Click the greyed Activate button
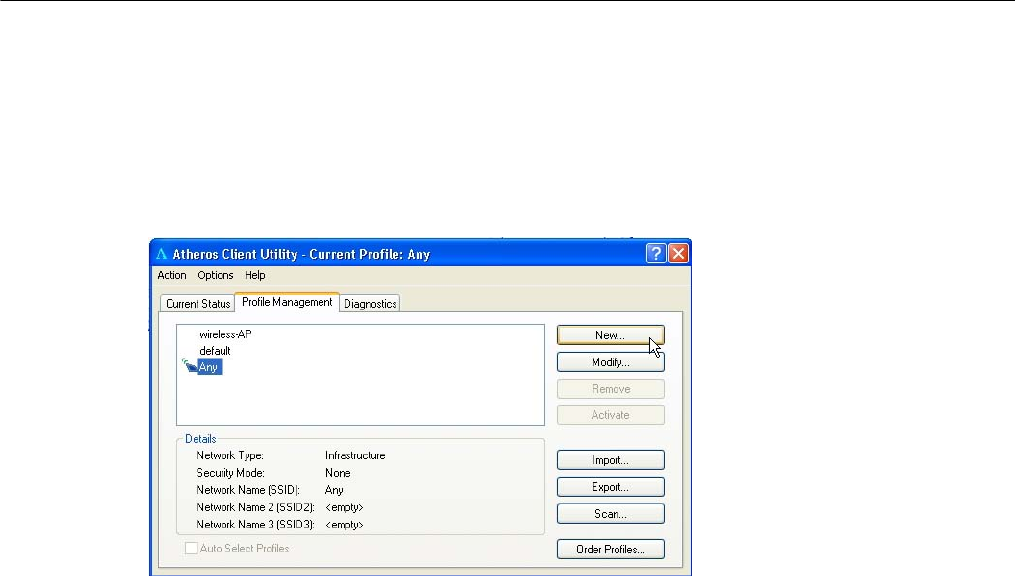 pyautogui.click(x=610, y=415)
